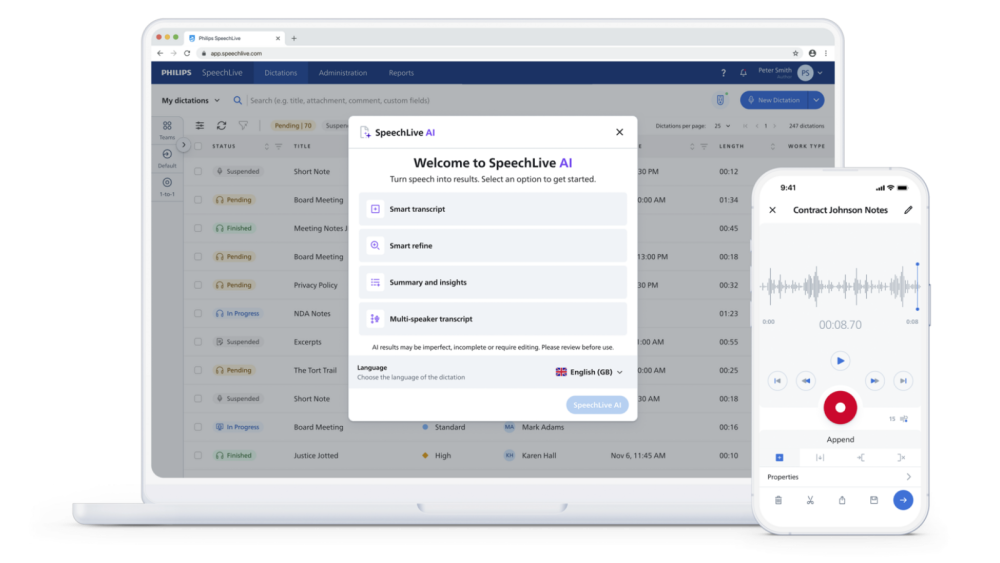
Task: Check the Privacy Policy row checkbox
Action: coord(198,285)
